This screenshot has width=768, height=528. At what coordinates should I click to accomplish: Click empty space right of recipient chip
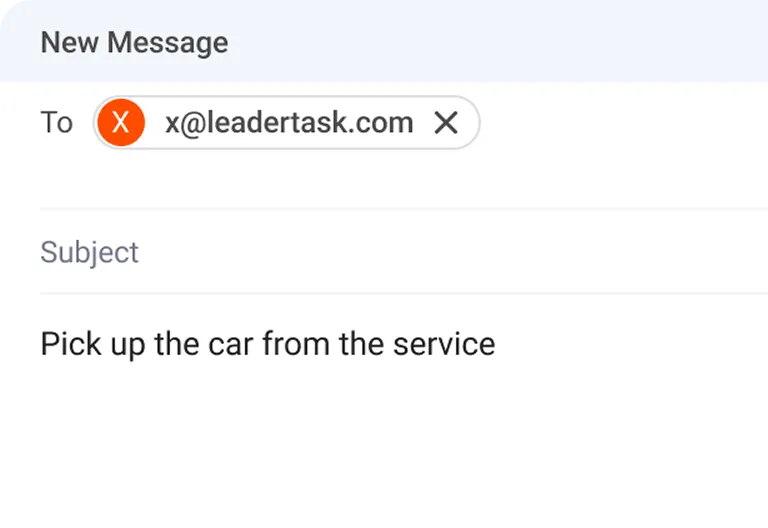click(620, 123)
